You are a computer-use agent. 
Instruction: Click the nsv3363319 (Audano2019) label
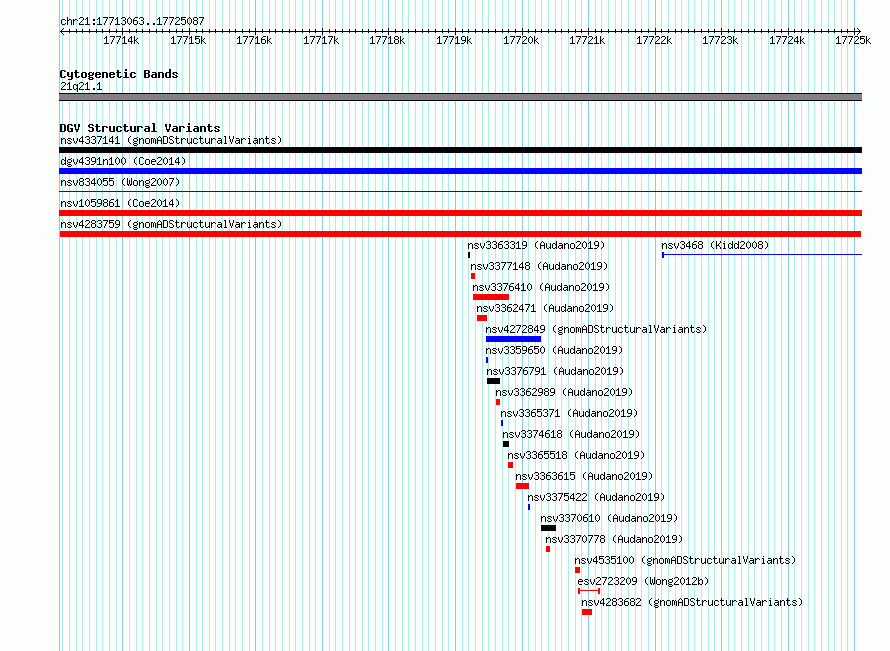coord(536,245)
